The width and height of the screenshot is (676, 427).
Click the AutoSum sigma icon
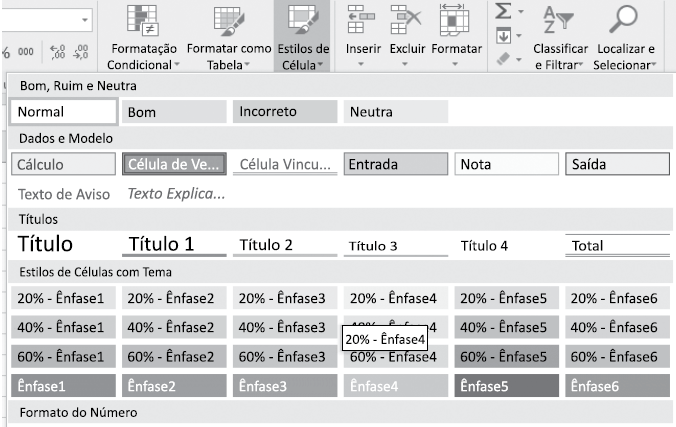tap(504, 11)
